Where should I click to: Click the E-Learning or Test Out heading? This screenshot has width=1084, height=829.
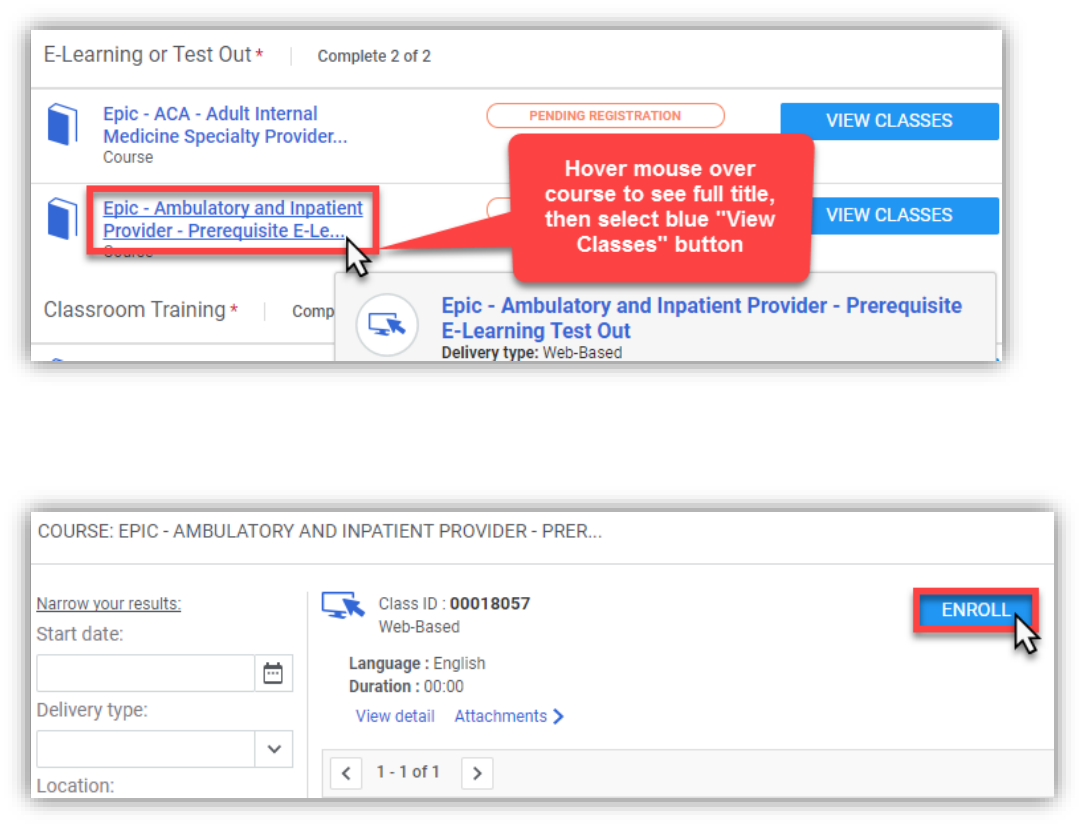[147, 55]
